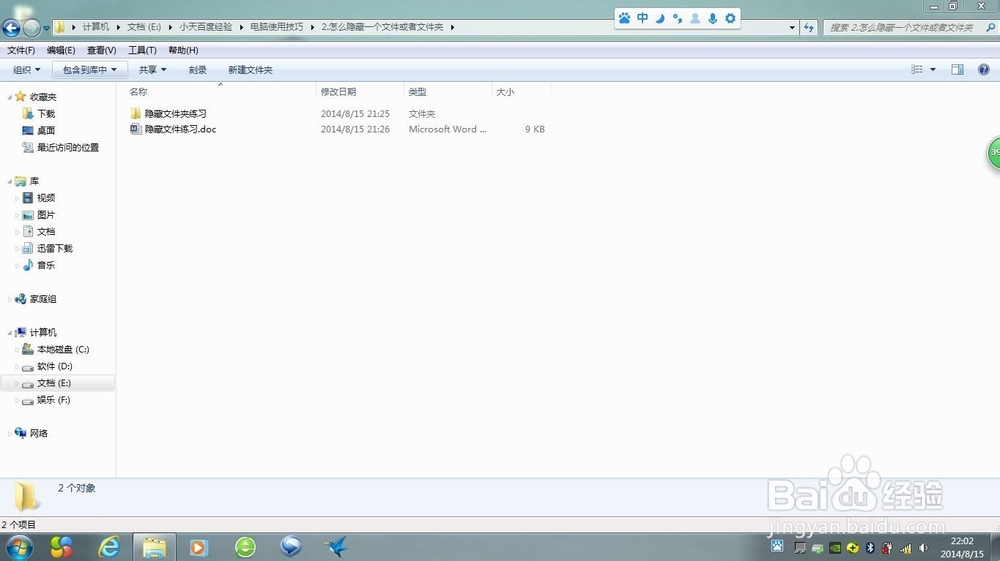
Task: Click 计算机 in the address breadcrumb
Action: pos(96,27)
